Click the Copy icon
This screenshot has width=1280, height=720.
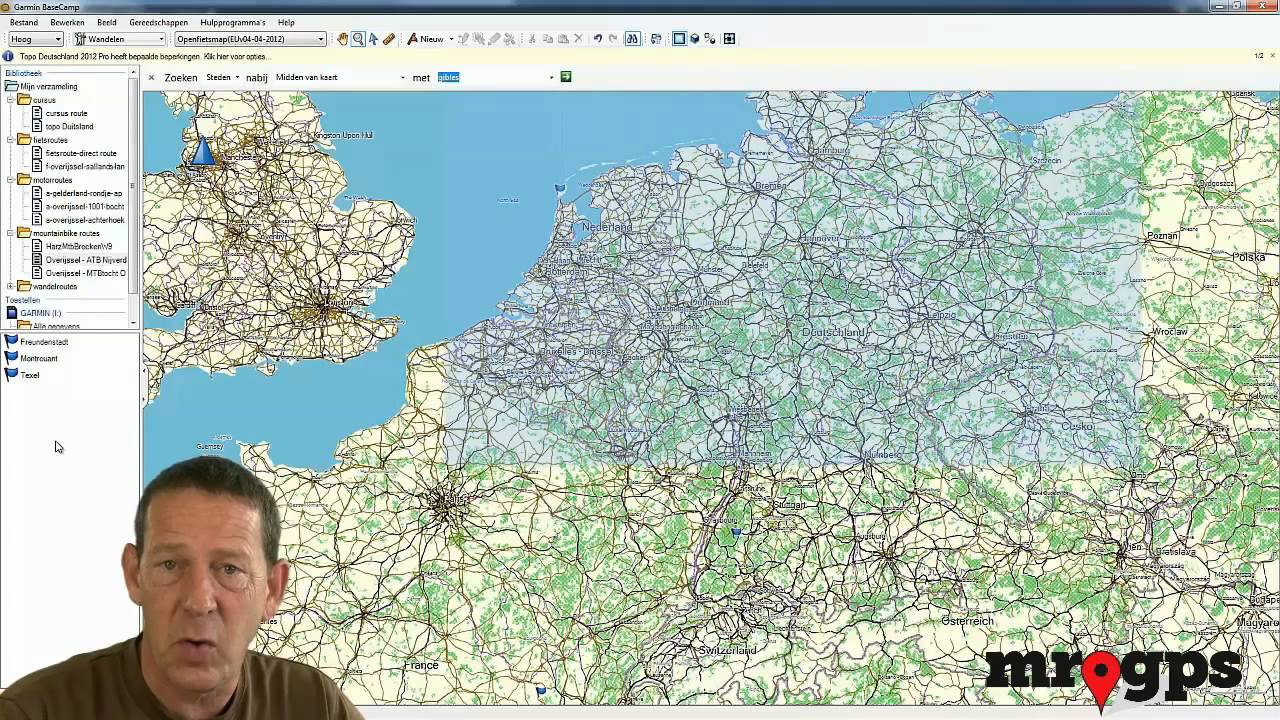[548, 39]
